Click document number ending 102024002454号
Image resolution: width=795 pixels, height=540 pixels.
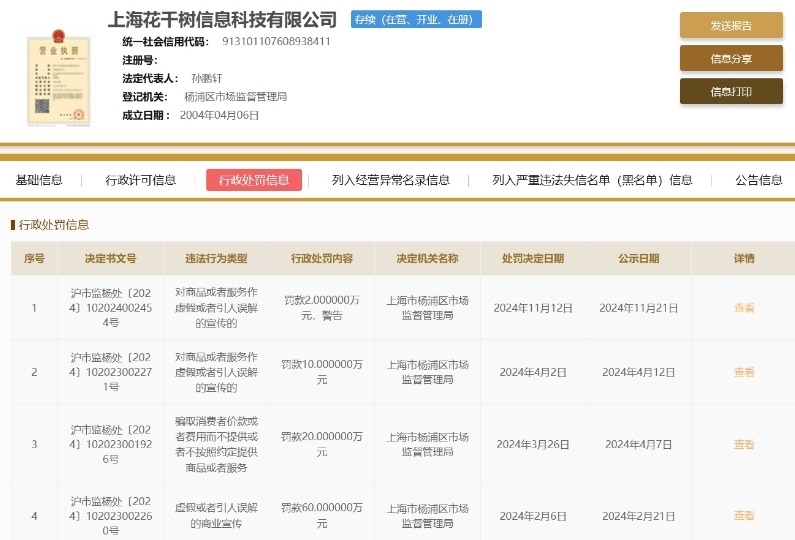click(111, 308)
